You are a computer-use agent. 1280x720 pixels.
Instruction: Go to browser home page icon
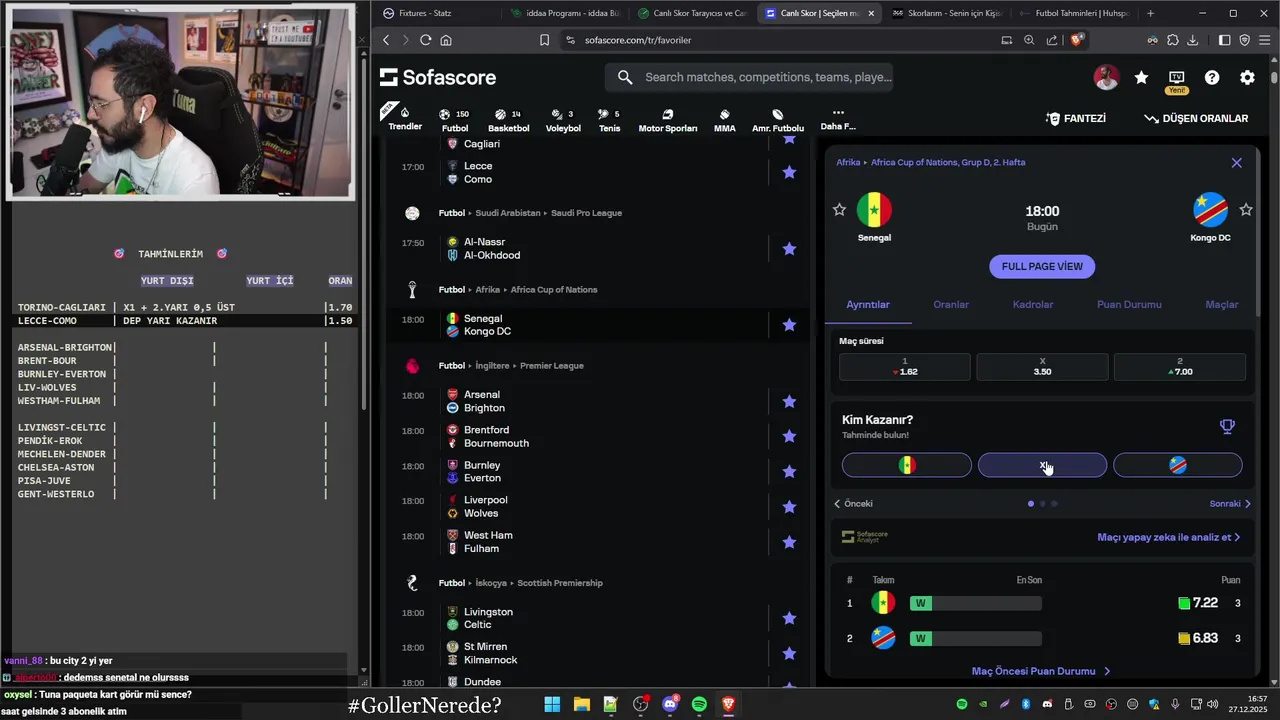coord(446,40)
